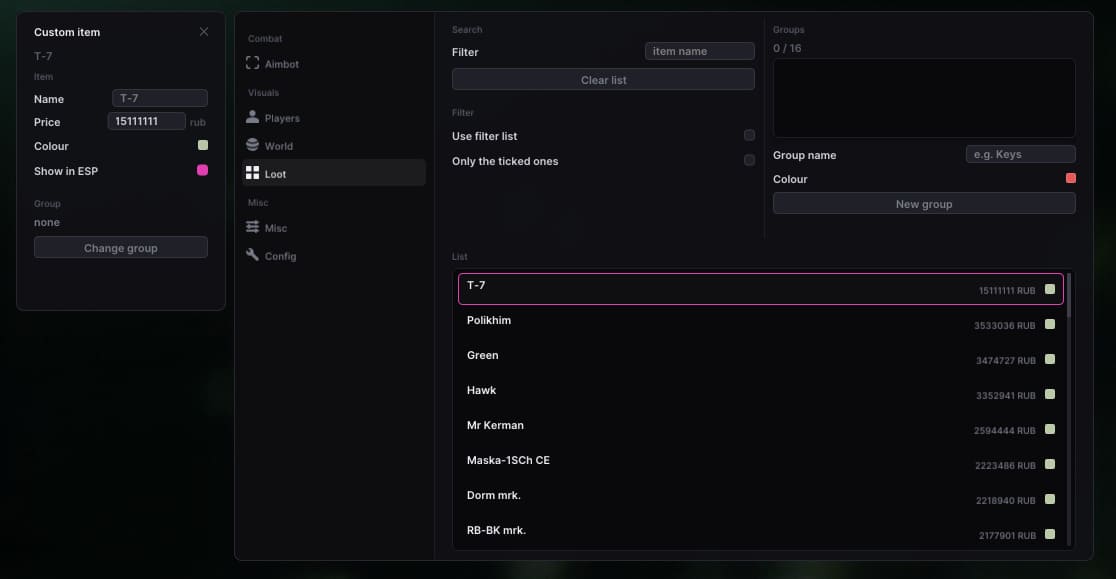
Task: Select the Green item name
Action: (x=483, y=355)
